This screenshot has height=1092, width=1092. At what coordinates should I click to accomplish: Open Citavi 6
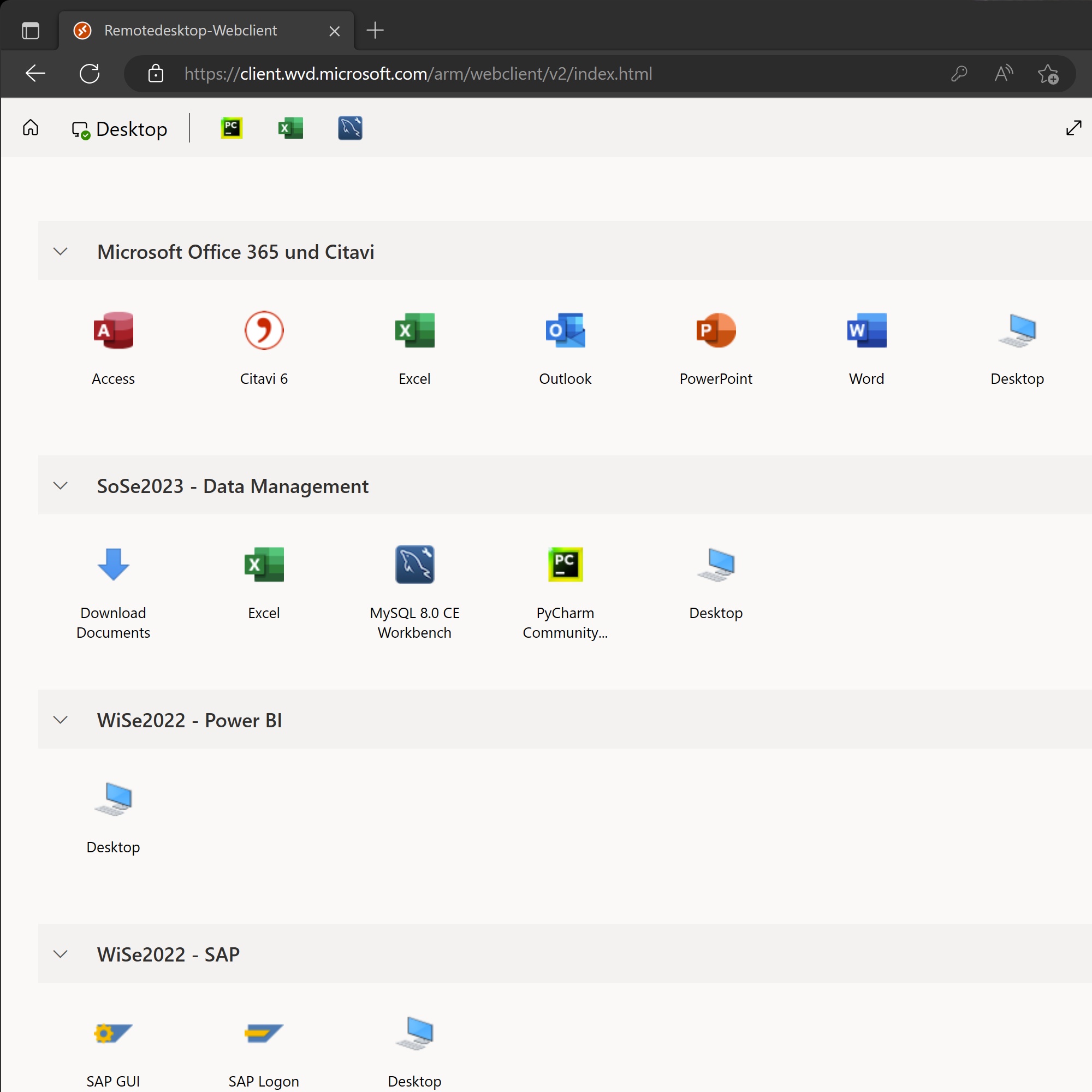pos(264,348)
